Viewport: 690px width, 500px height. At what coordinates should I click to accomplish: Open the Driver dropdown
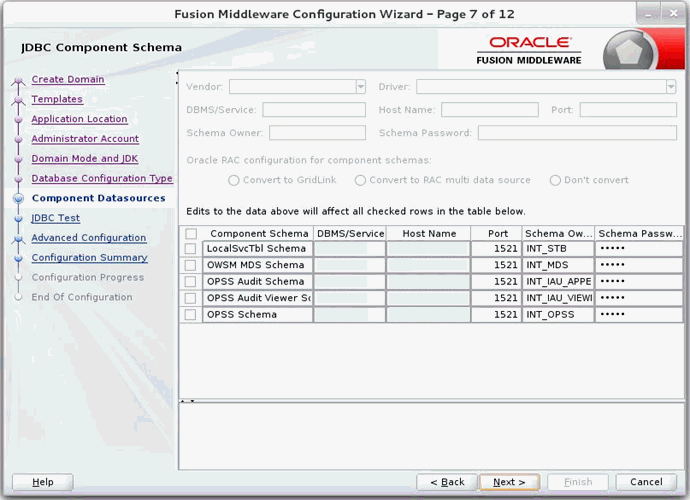click(671, 87)
